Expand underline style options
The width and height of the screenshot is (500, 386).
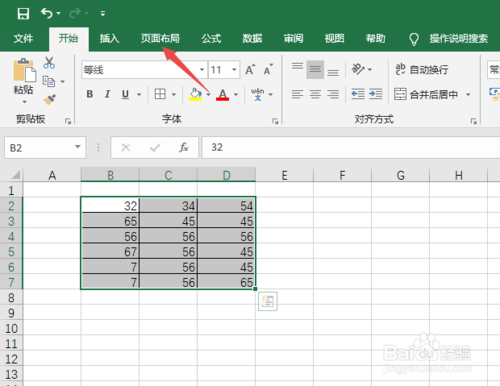point(139,95)
